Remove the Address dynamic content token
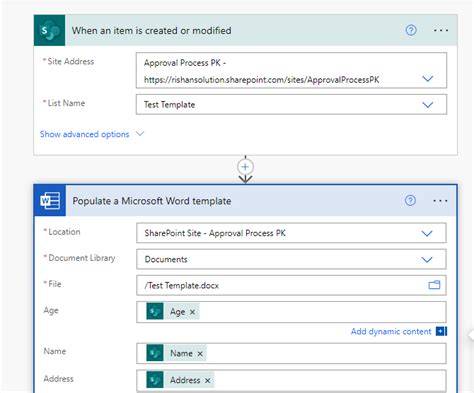 point(207,380)
